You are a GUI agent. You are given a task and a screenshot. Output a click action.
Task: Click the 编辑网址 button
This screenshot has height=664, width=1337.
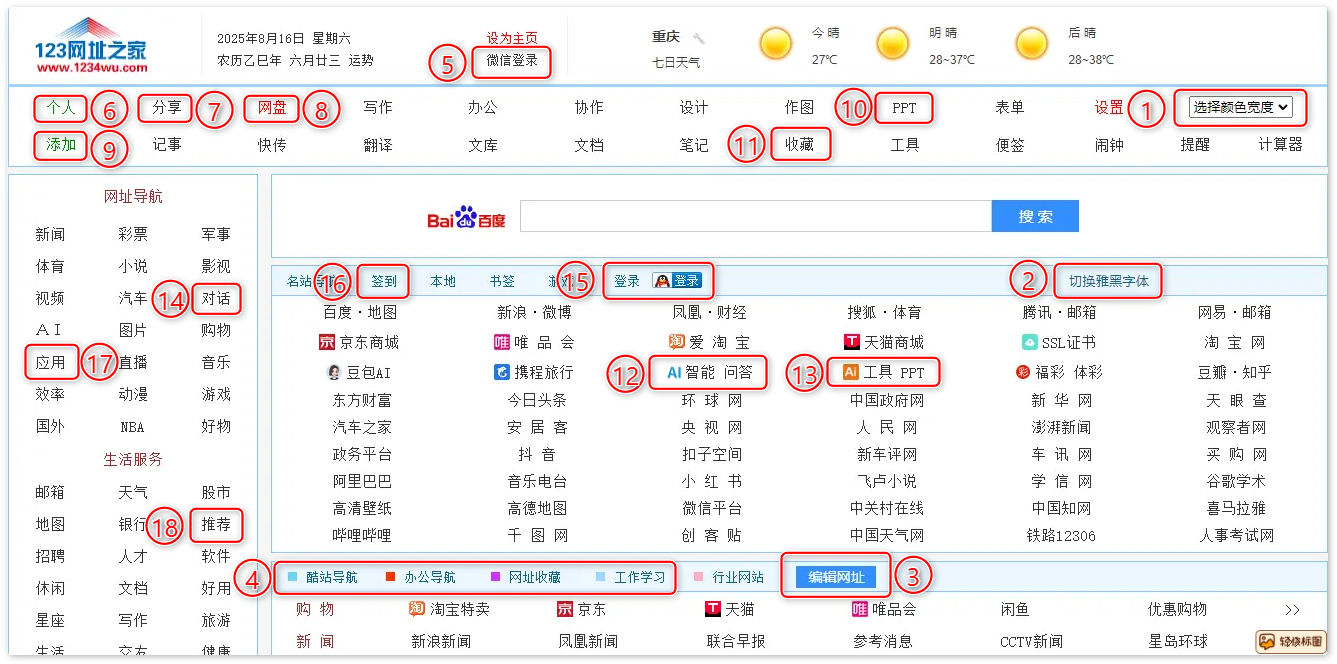pyautogui.click(x=836, y=577)
